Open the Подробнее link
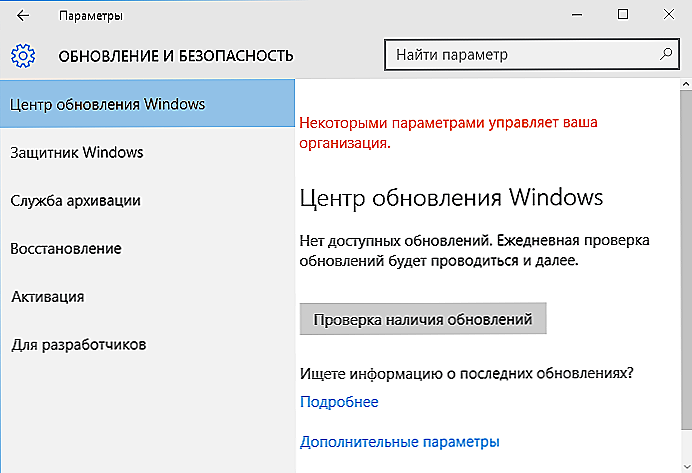 [339, 402]
